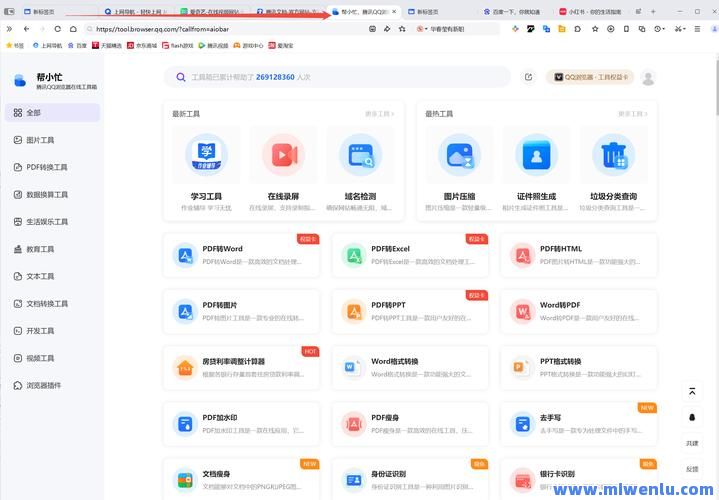Select 全部 in left sidebar
The image size is (719, 500).
pos(52,112)
